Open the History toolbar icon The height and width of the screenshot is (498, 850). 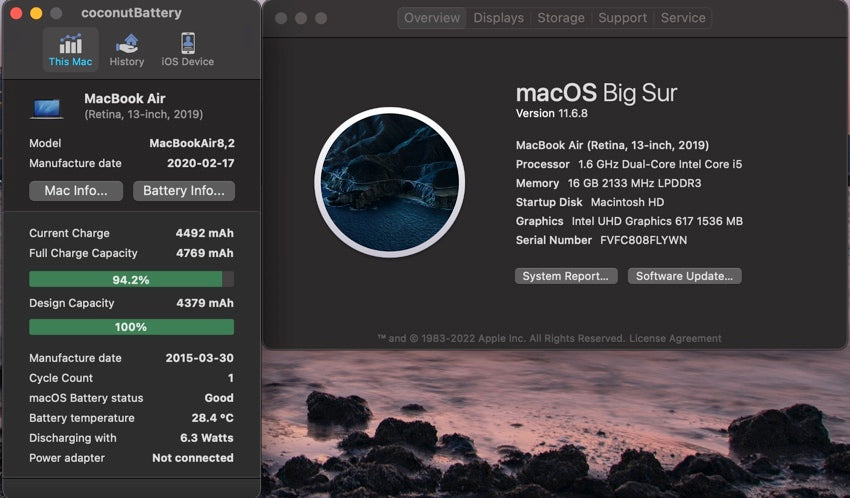coord(126,50)
